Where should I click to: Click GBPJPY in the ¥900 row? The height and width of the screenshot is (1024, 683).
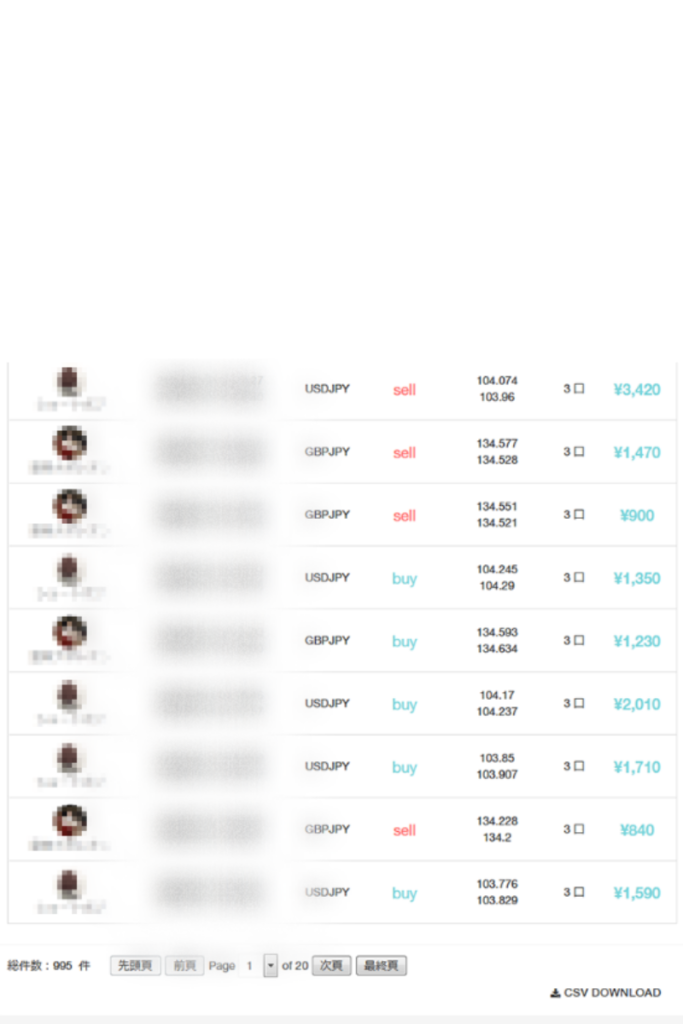(327, 515)
